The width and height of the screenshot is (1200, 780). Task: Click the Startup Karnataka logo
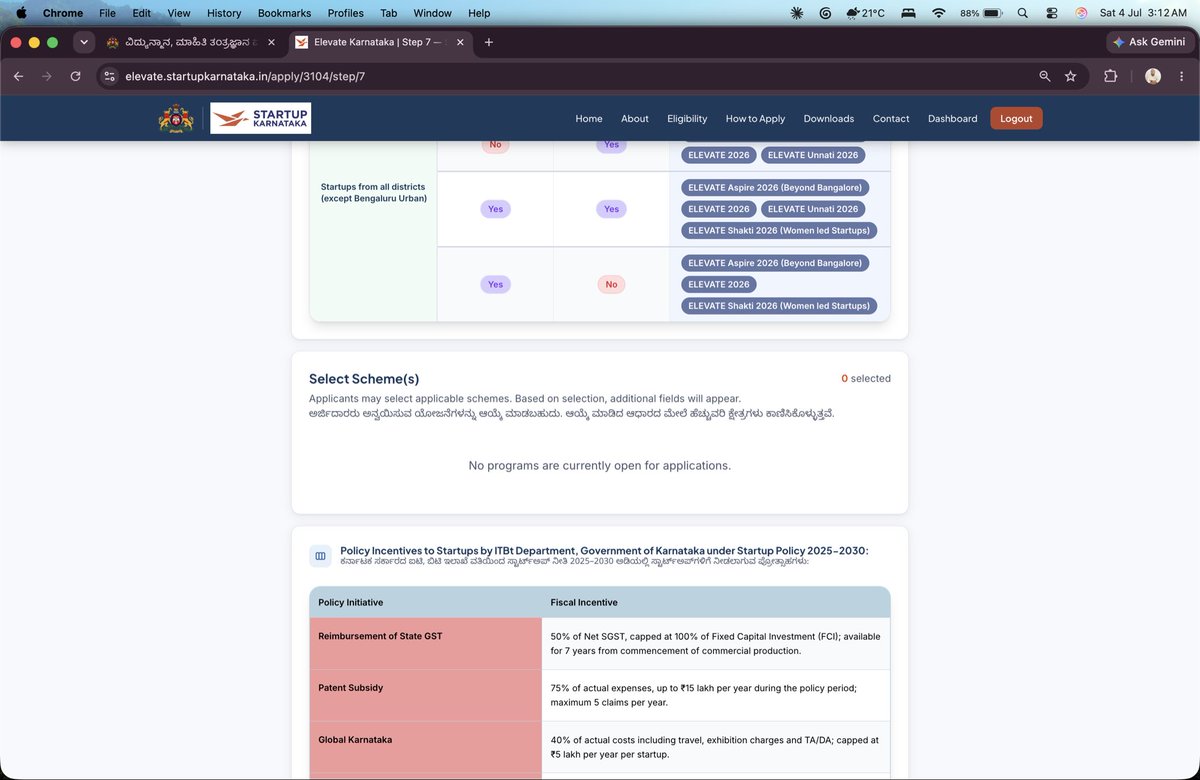[261, 118]
